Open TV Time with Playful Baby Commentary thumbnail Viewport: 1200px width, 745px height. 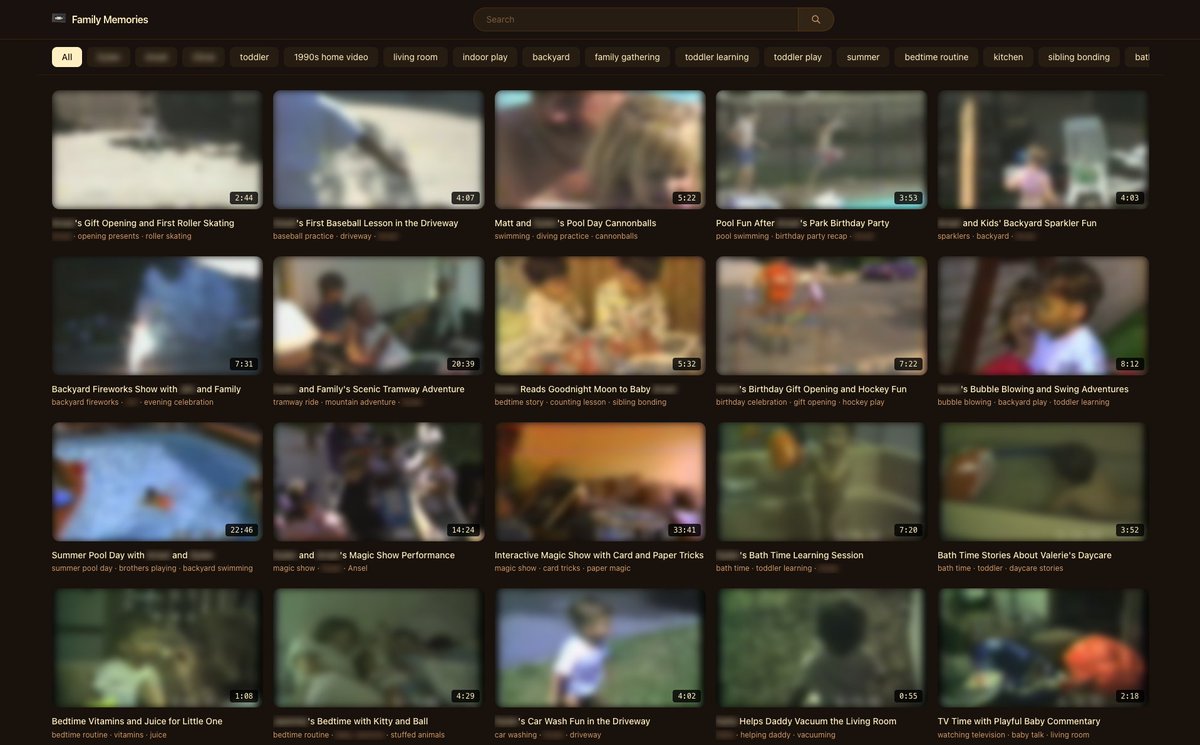pyautogui.click(x=1043, y=647)
